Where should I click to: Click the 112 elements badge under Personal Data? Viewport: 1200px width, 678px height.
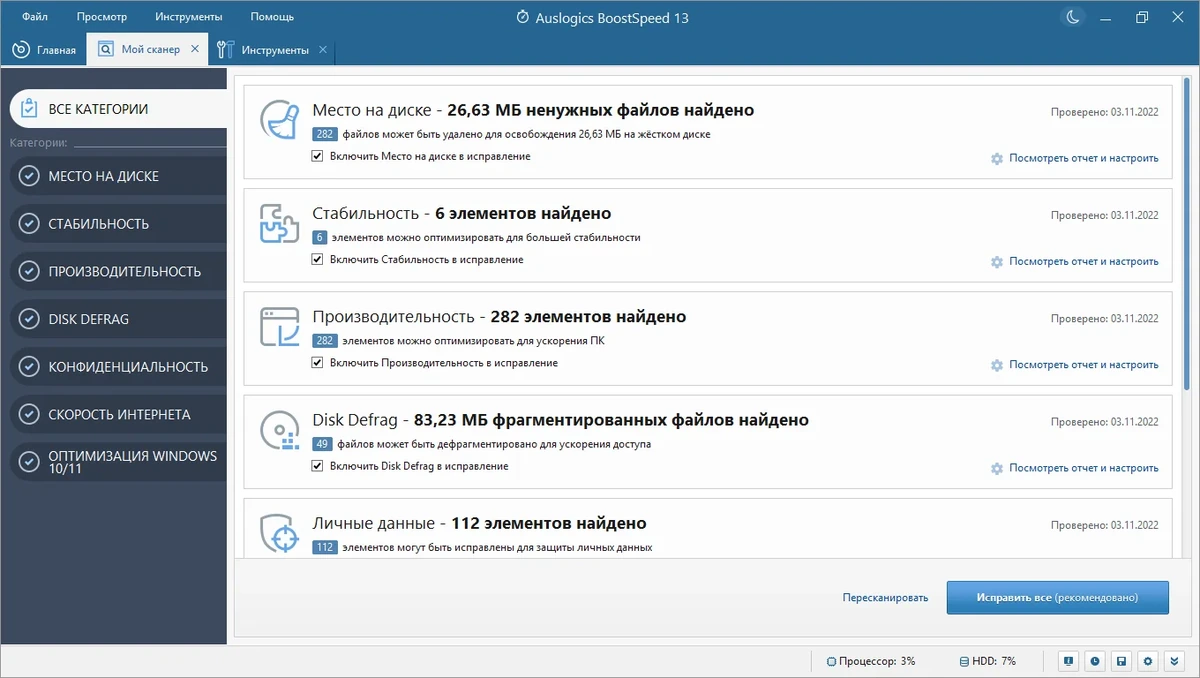pyautogui.click(x=325, y=548)
